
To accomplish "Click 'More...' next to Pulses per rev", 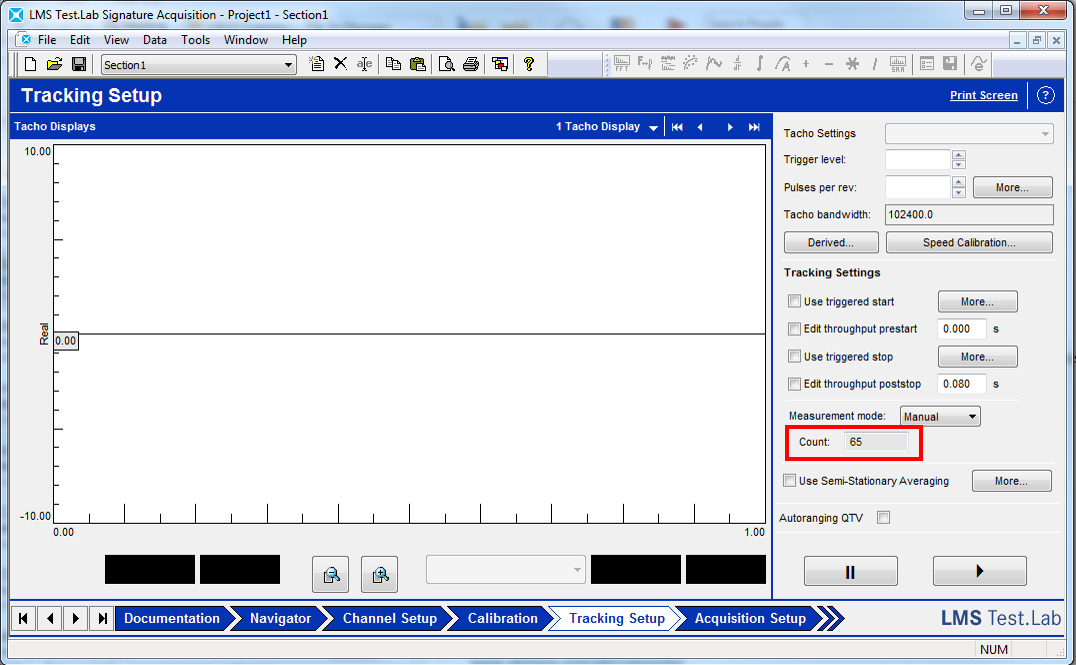I will (x=1012, y=187).
